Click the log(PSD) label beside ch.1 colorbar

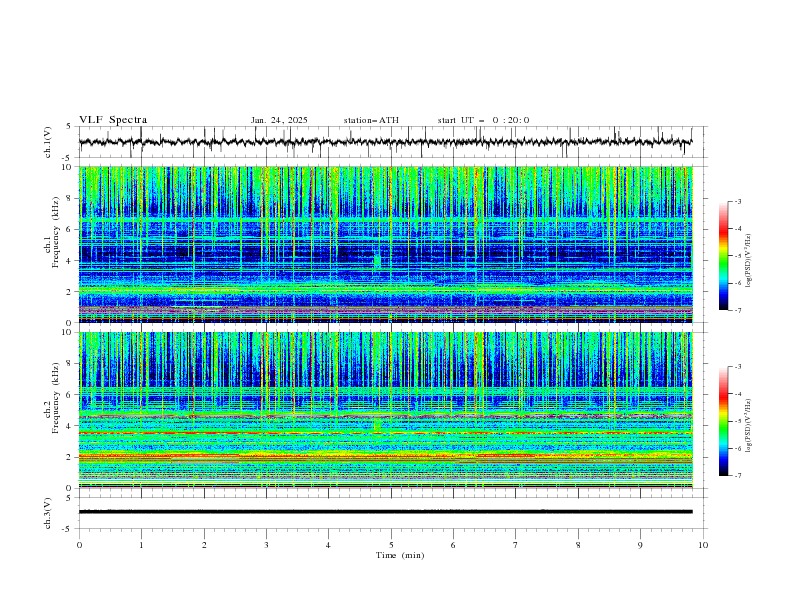(x=749, y=261)
